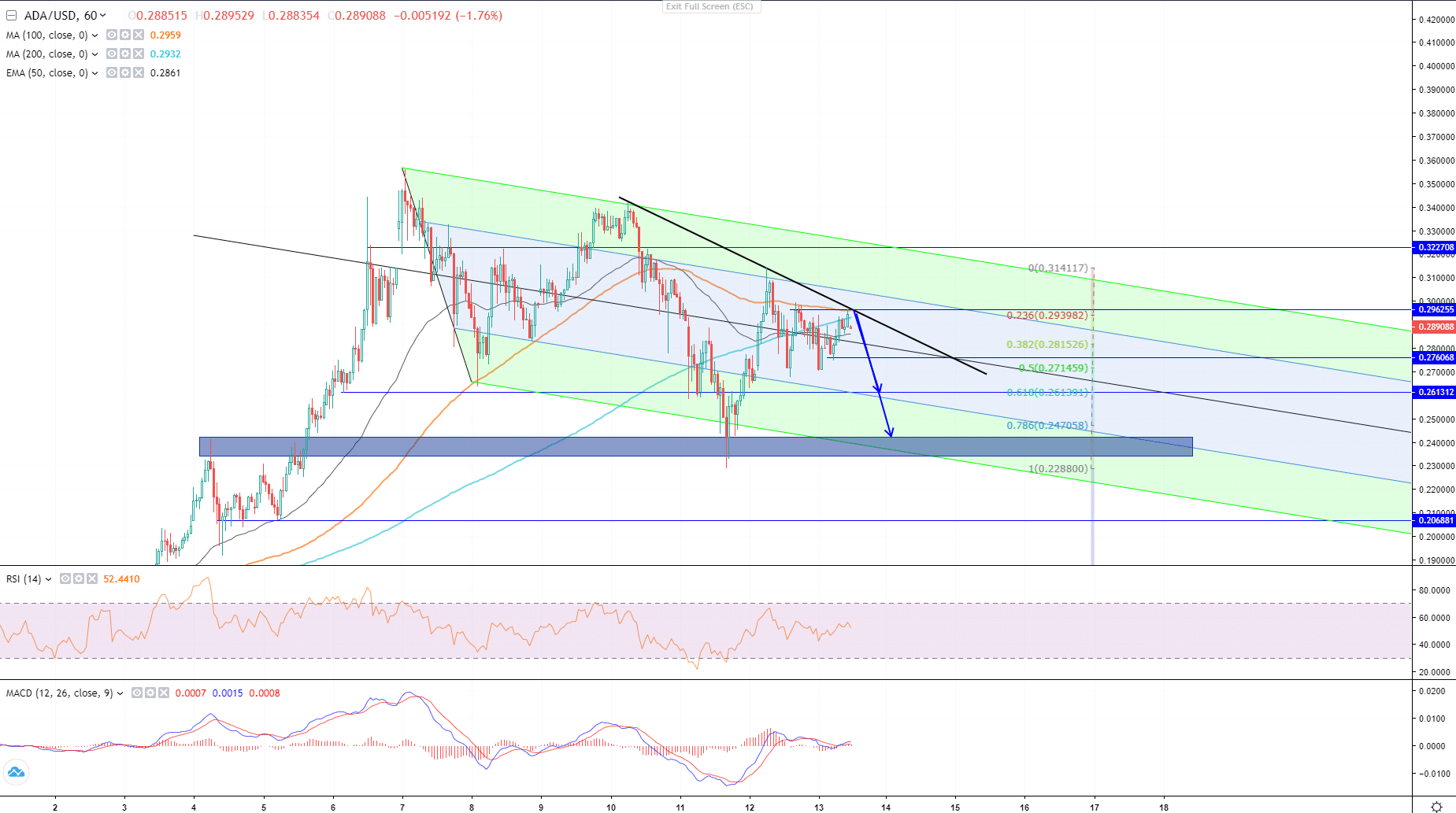Screen dimensions: 1456x813
Task: Click date 13 on the time axis
Action: point(819,807)
